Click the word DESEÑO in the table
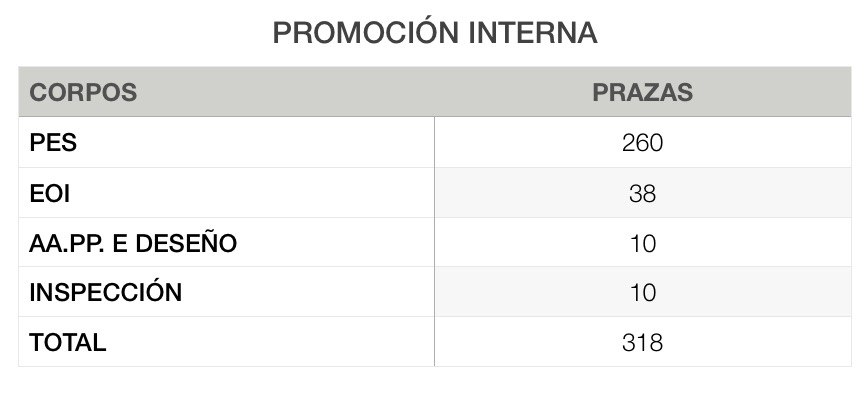Viewport: 868px width, 402px height. coord(186,243)
